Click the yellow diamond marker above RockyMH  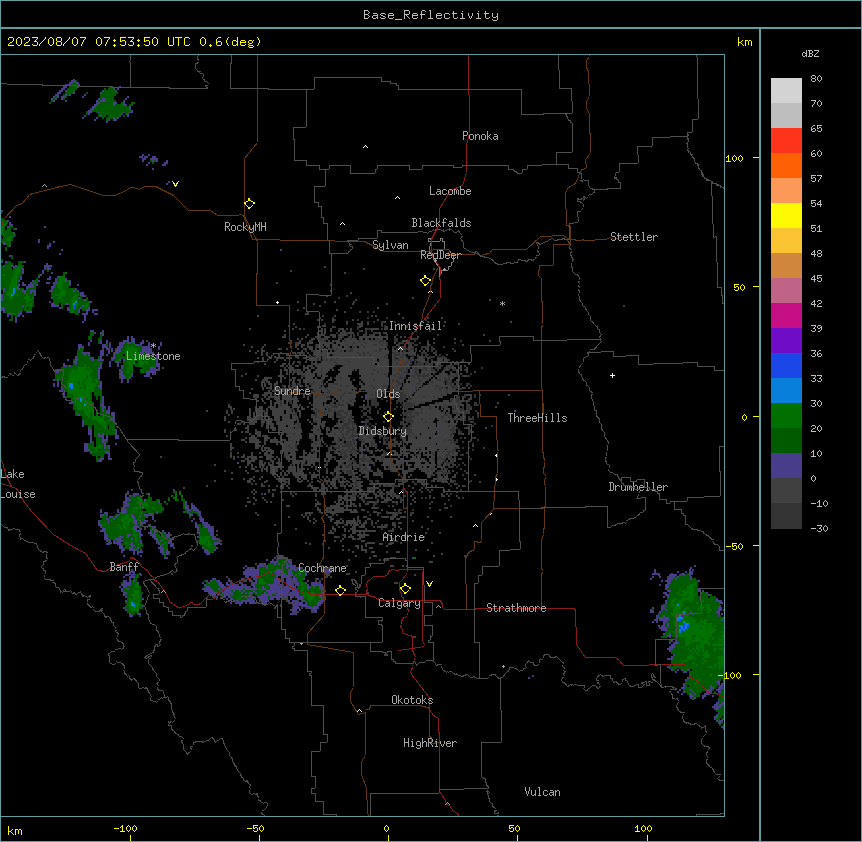coord(250,204)
